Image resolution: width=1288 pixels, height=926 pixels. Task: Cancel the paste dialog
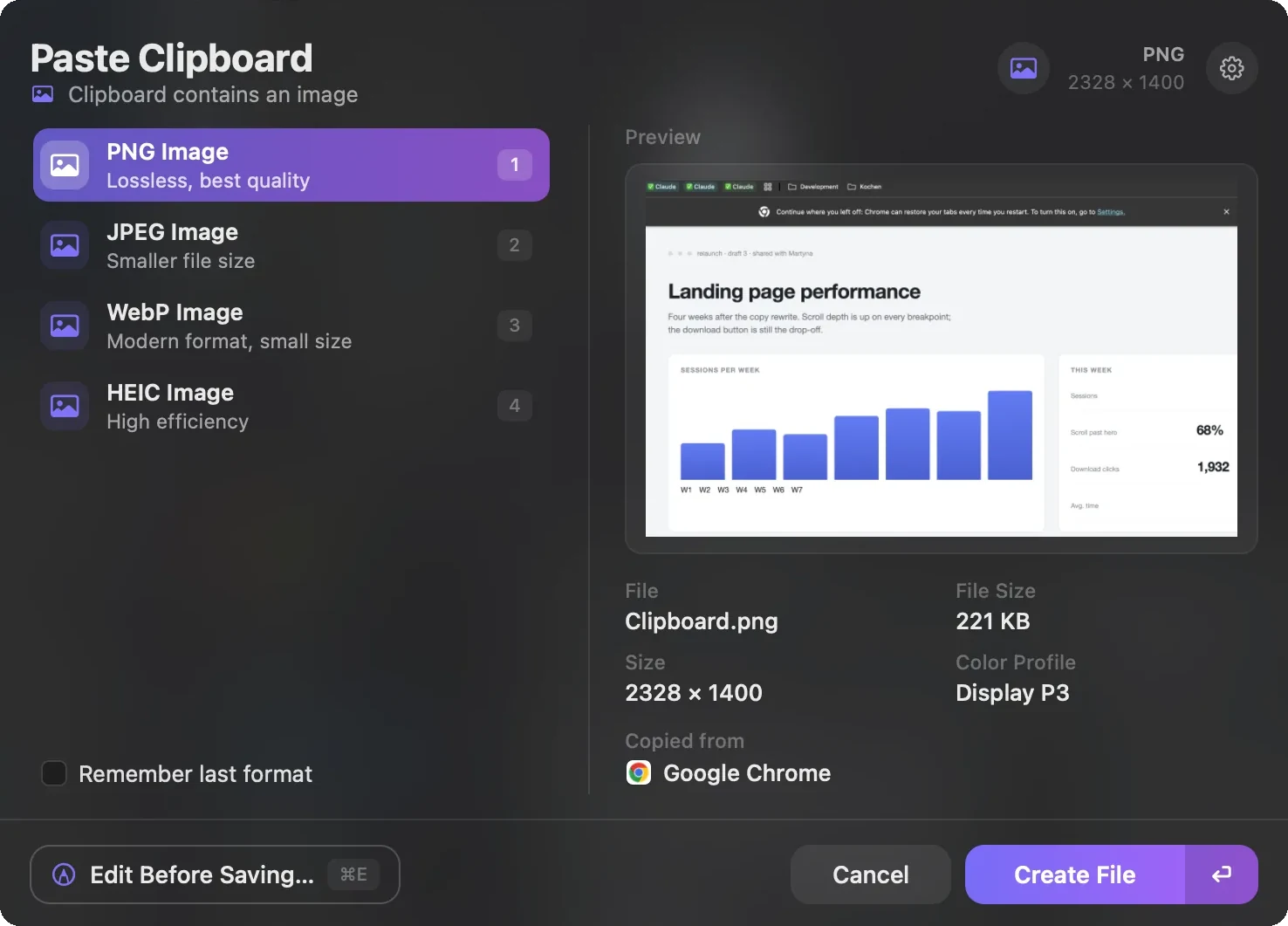871,875
